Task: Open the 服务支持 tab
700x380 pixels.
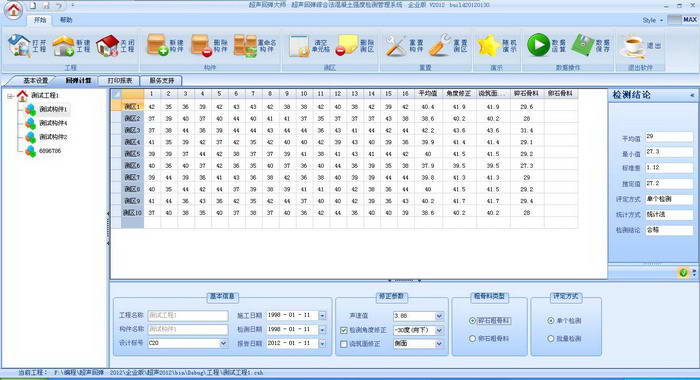Action: tap(162, 81)
